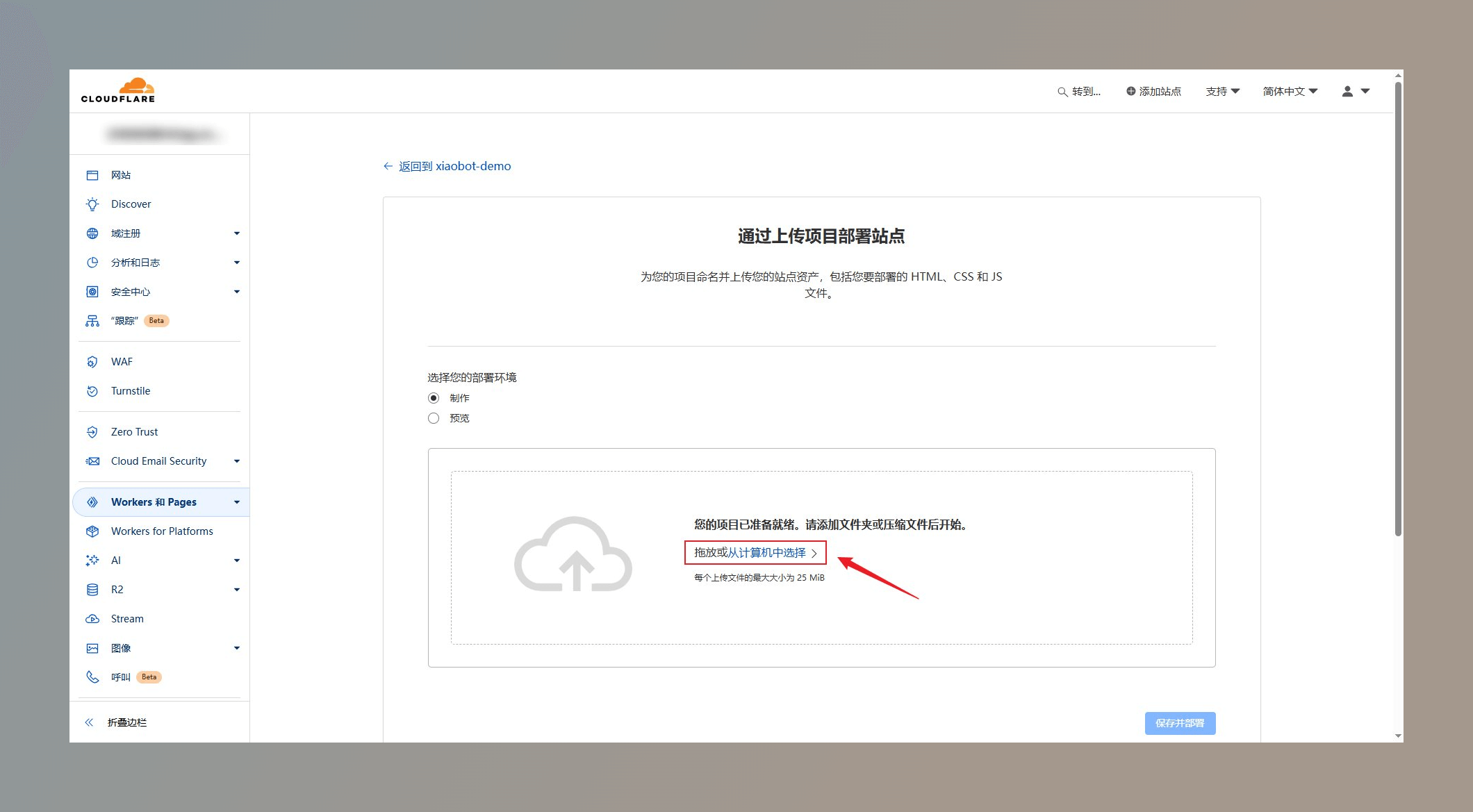Viewport: 1473px width, 812px height.
Task: Click the scrollbar up arrow
Action: coord(1398,74)
